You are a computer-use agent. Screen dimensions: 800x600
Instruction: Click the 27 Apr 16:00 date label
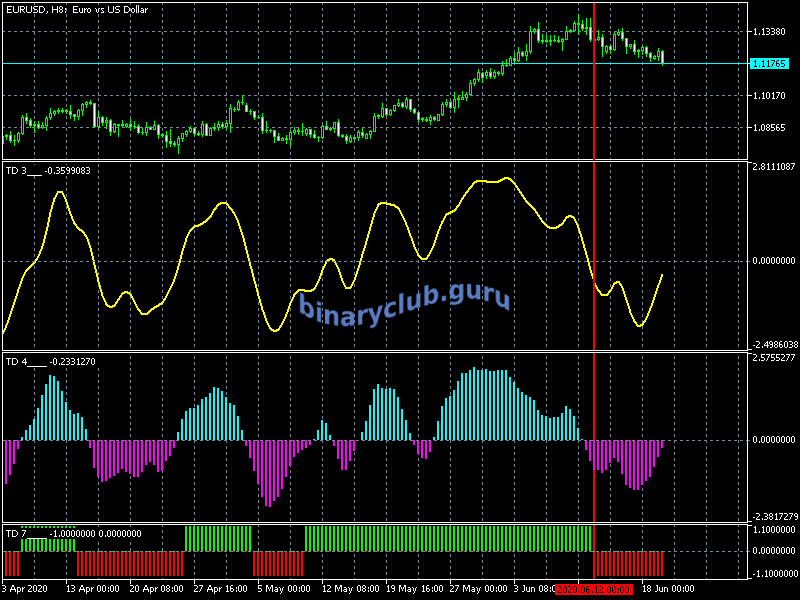click(x=220, y=589)
